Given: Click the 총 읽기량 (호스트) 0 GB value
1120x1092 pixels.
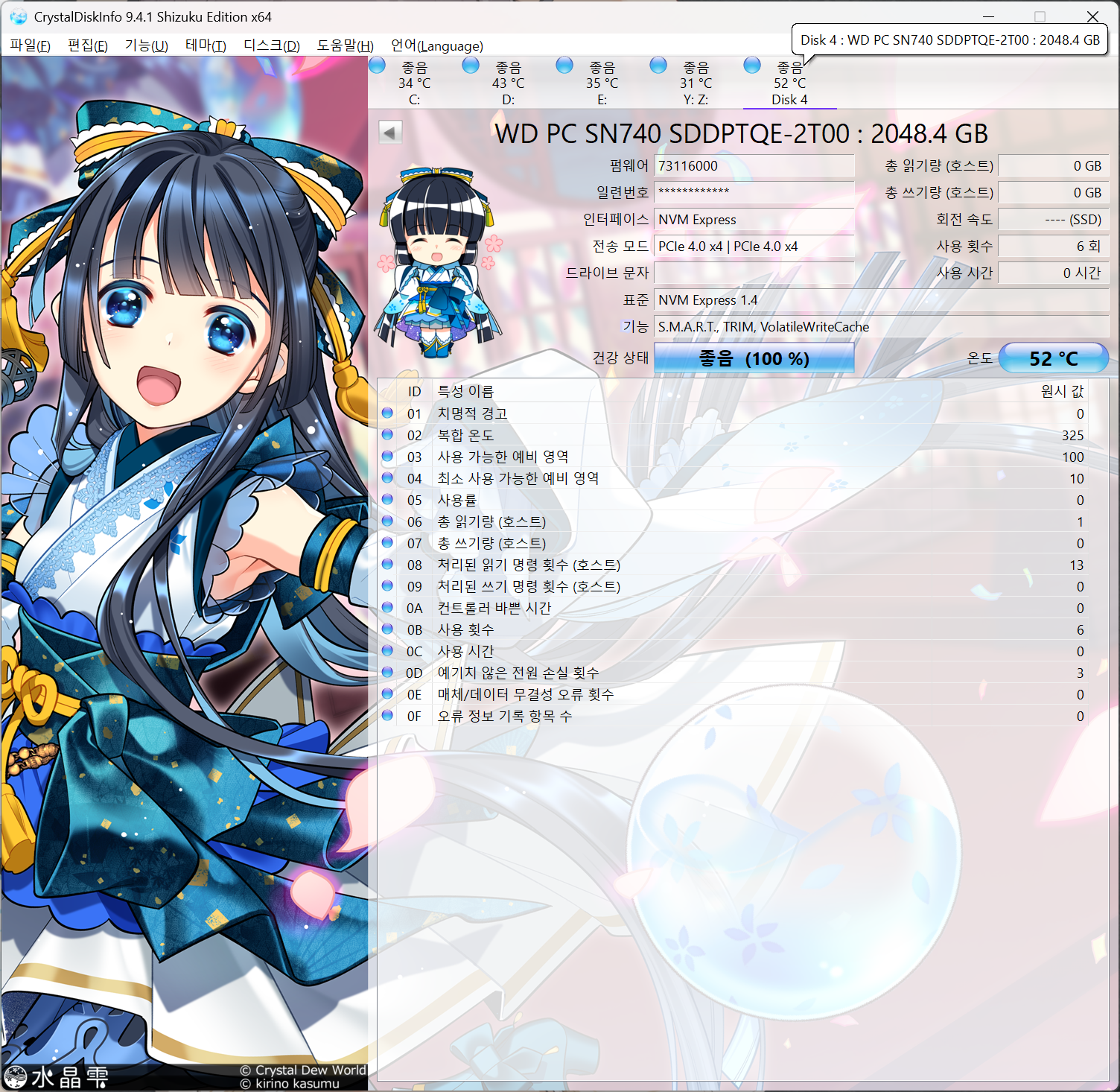Looking at the screenshot, I should point(1054,166).
